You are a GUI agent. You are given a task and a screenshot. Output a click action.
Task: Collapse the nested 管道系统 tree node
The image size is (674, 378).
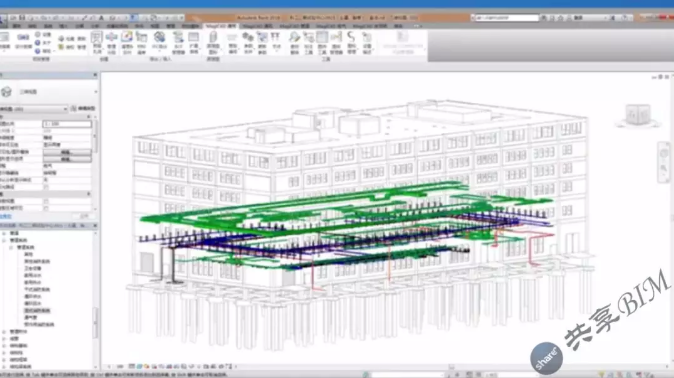tap(11, 248)
